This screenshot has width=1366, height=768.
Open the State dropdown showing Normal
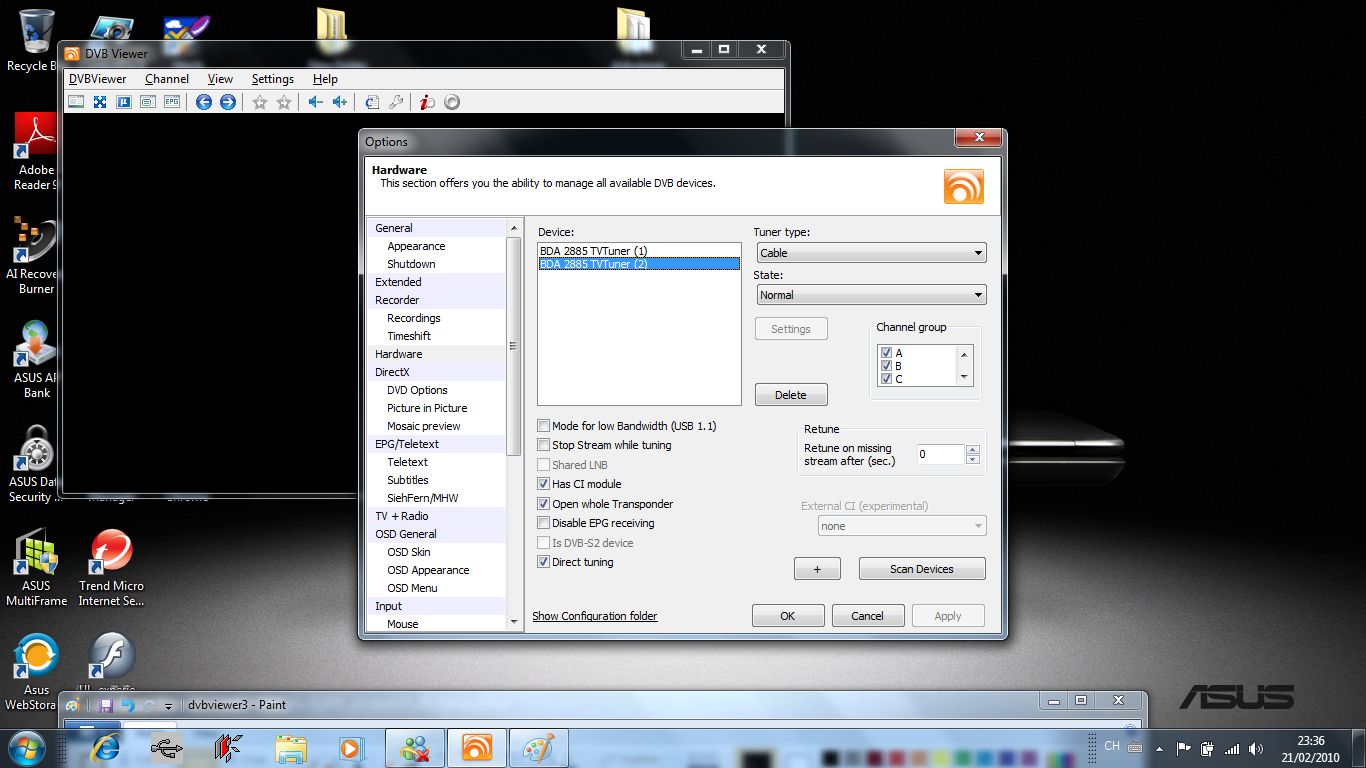[x=871, y=295]
